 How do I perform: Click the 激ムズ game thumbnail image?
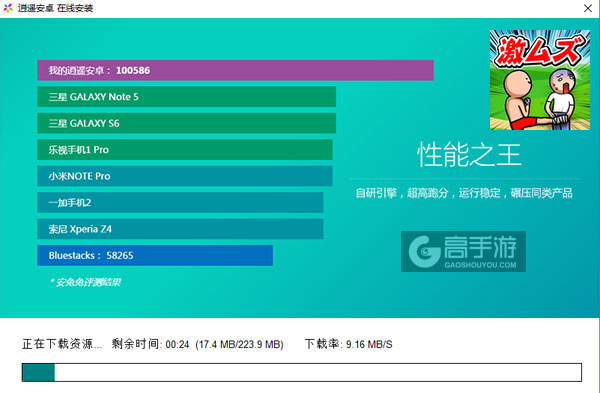coord(540,80)
